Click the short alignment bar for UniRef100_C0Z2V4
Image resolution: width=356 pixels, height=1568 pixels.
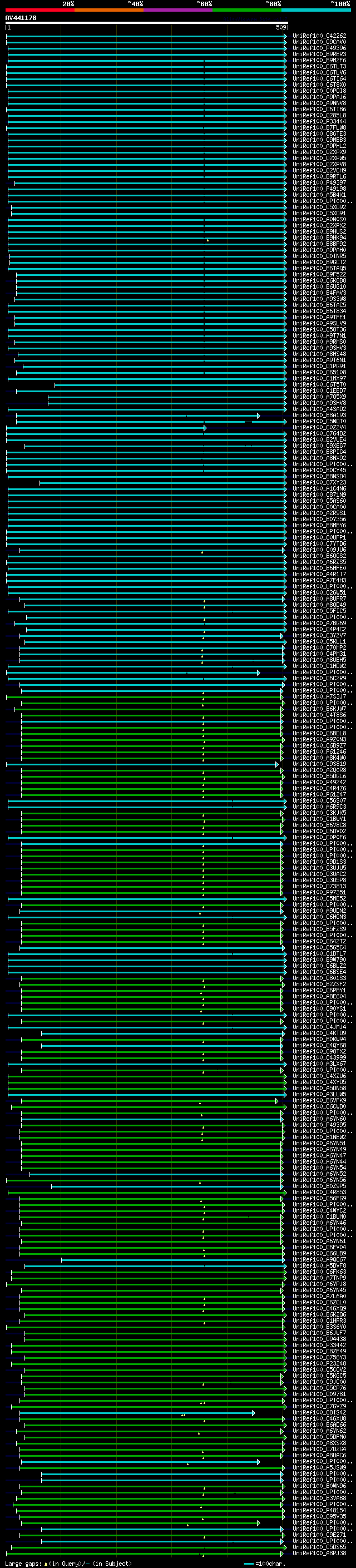pos(106,428)
